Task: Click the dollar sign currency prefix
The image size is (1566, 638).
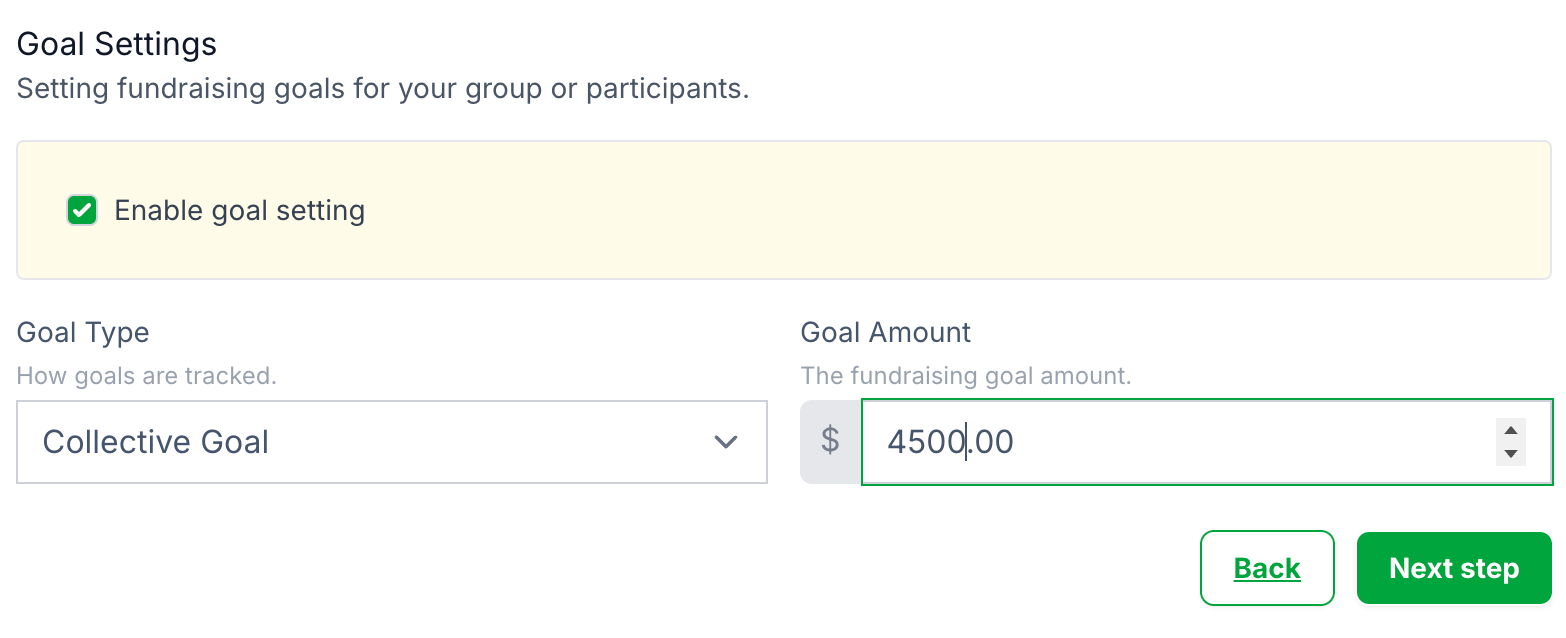Action: pos(830,442)
